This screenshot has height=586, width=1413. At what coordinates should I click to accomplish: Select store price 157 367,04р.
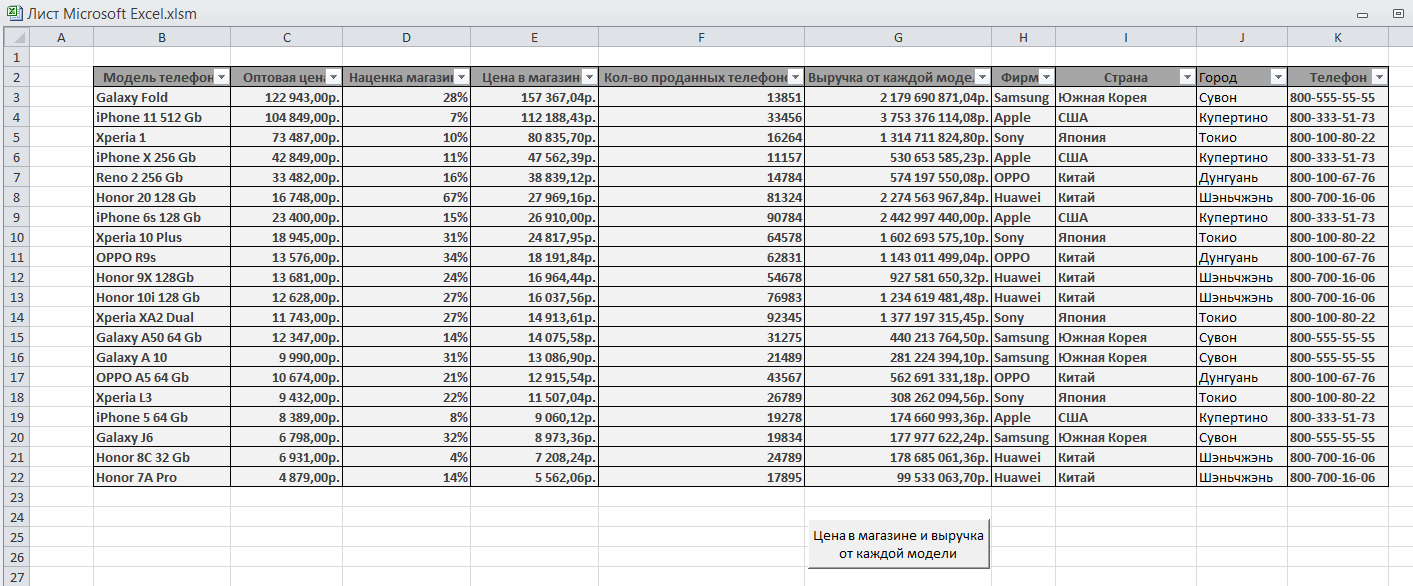click(x=535, y=97)
